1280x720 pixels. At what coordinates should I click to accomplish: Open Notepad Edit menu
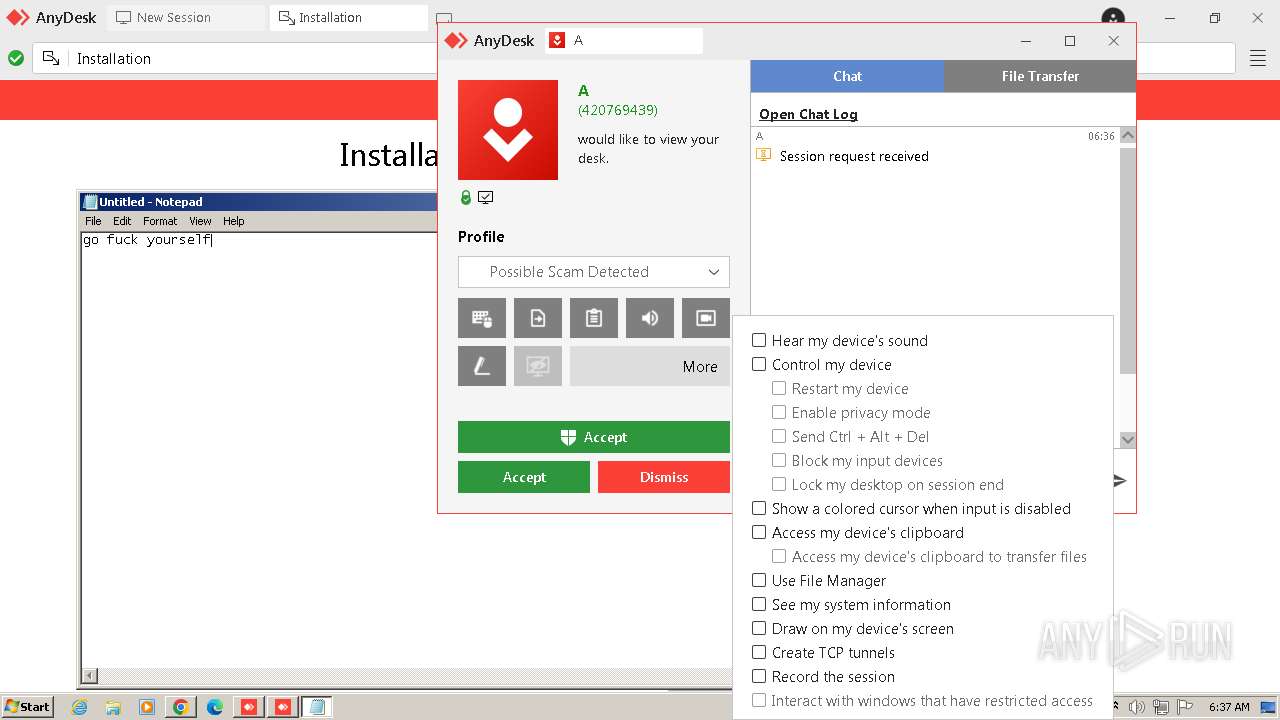coord(122,221)
